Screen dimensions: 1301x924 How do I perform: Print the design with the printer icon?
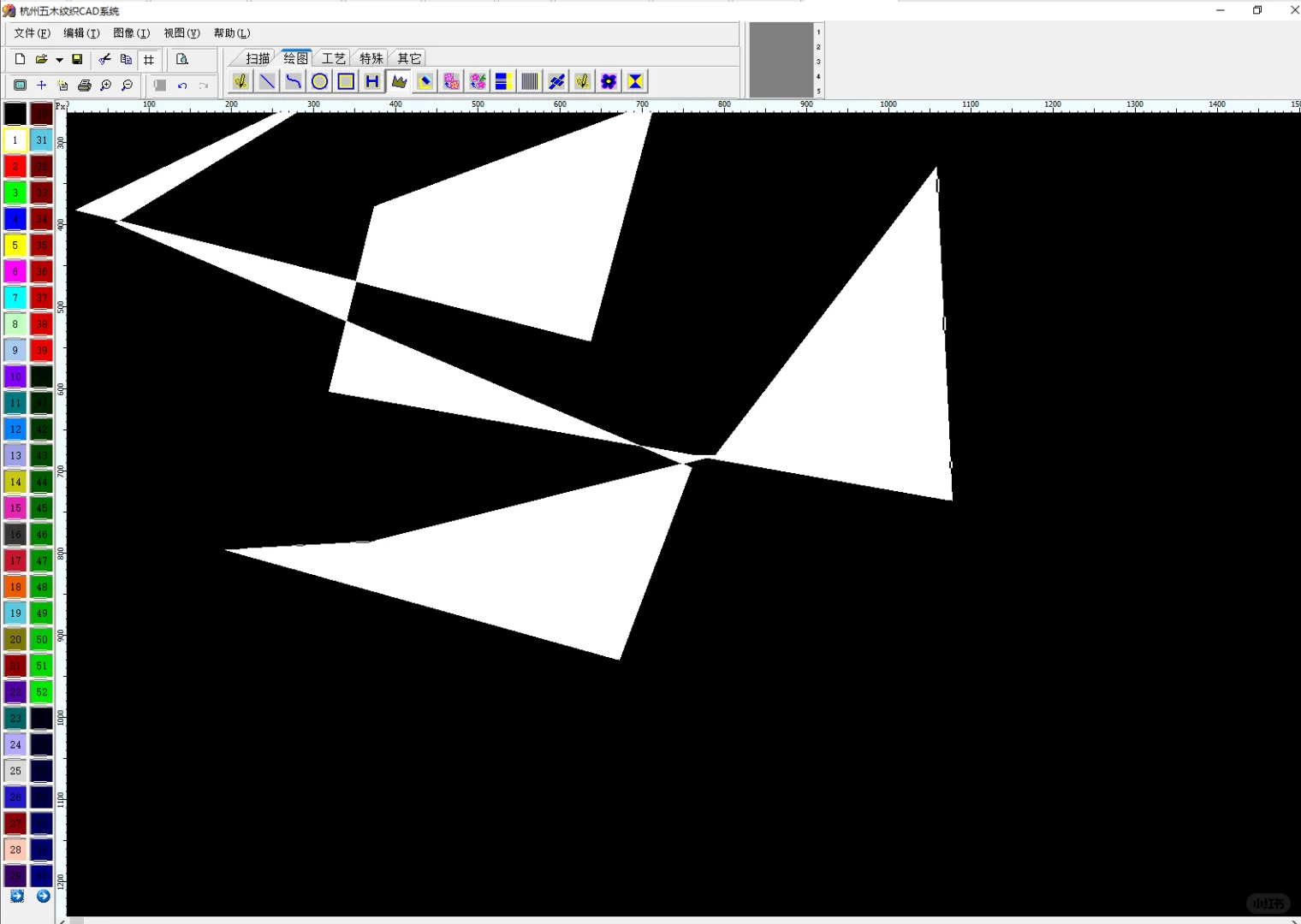pos(84,86)
